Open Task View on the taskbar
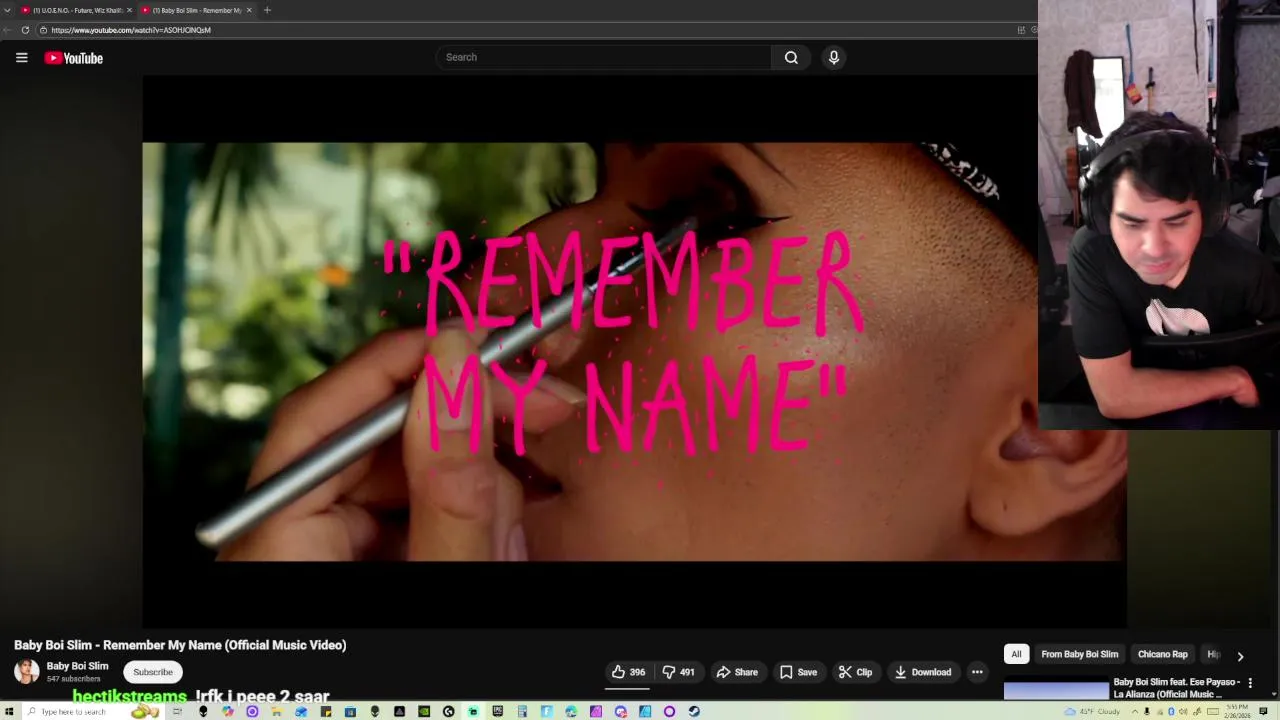Viewport: 1280px width, 720px height. [x=177, y=712]
